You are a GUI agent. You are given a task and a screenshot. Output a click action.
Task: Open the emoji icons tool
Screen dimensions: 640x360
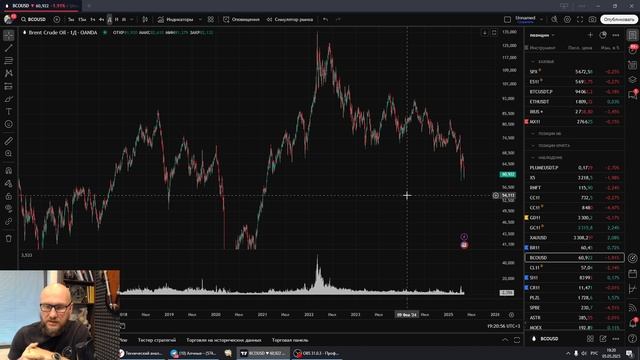[x=9, y=124]
